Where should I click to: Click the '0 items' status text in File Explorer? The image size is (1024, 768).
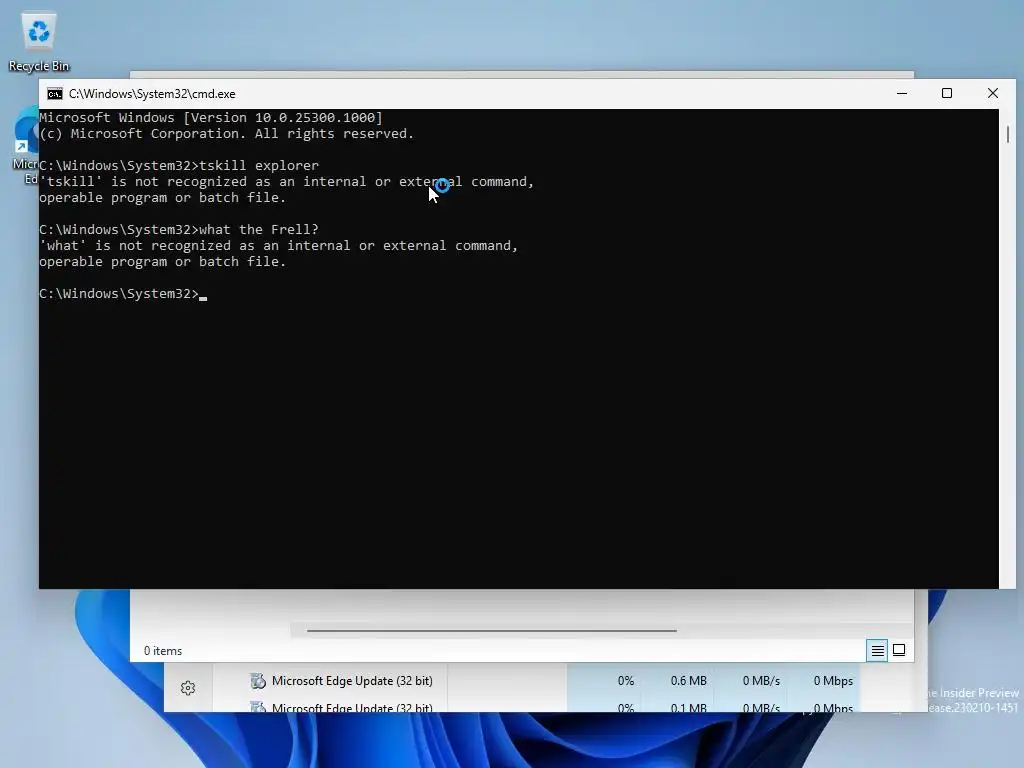tap(163, 651)
